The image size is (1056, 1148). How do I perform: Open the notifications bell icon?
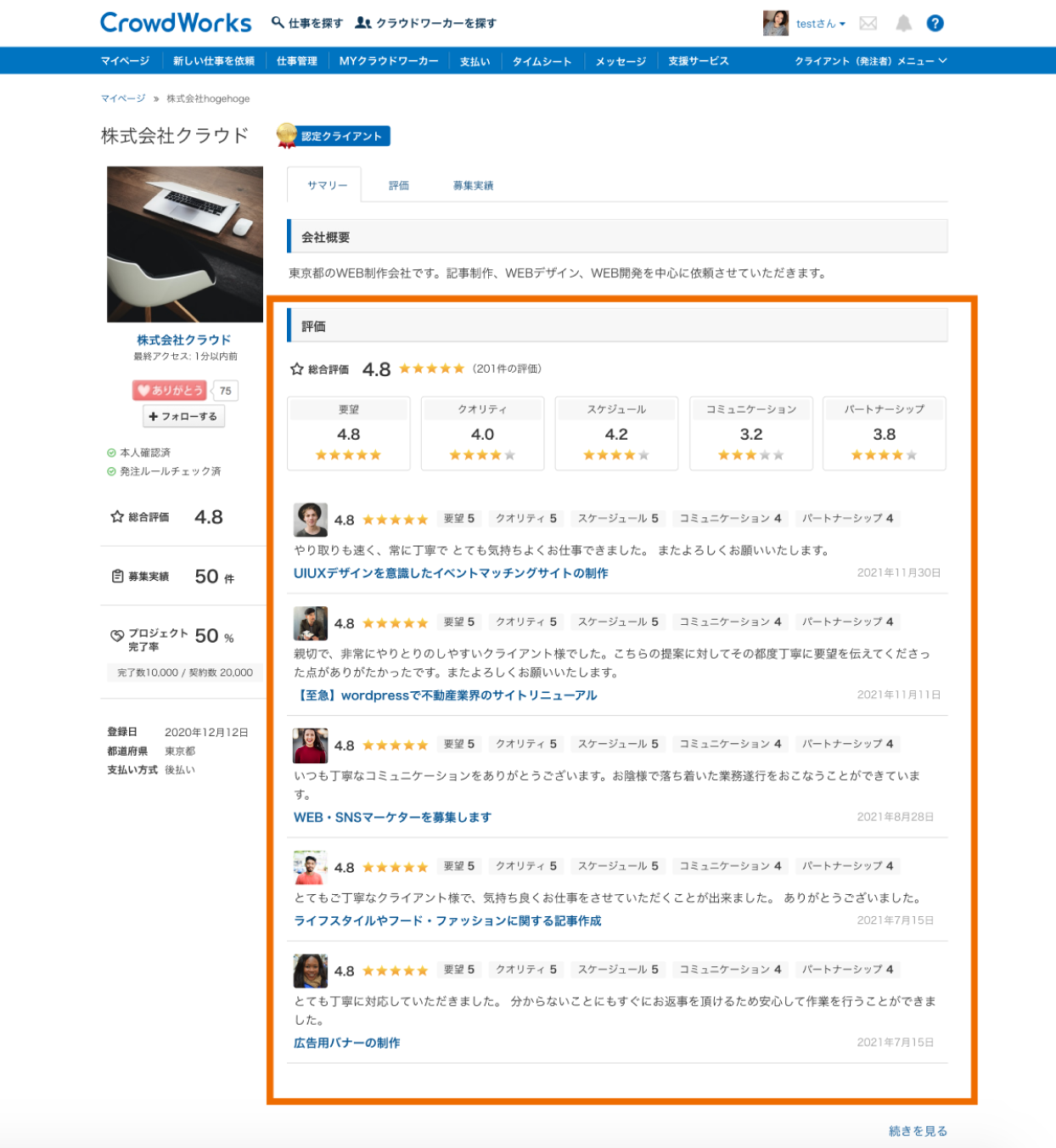(x=903, y=24)
